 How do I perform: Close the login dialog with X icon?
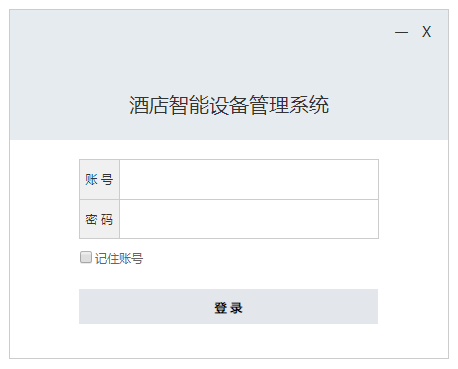[x=426, y=32]
